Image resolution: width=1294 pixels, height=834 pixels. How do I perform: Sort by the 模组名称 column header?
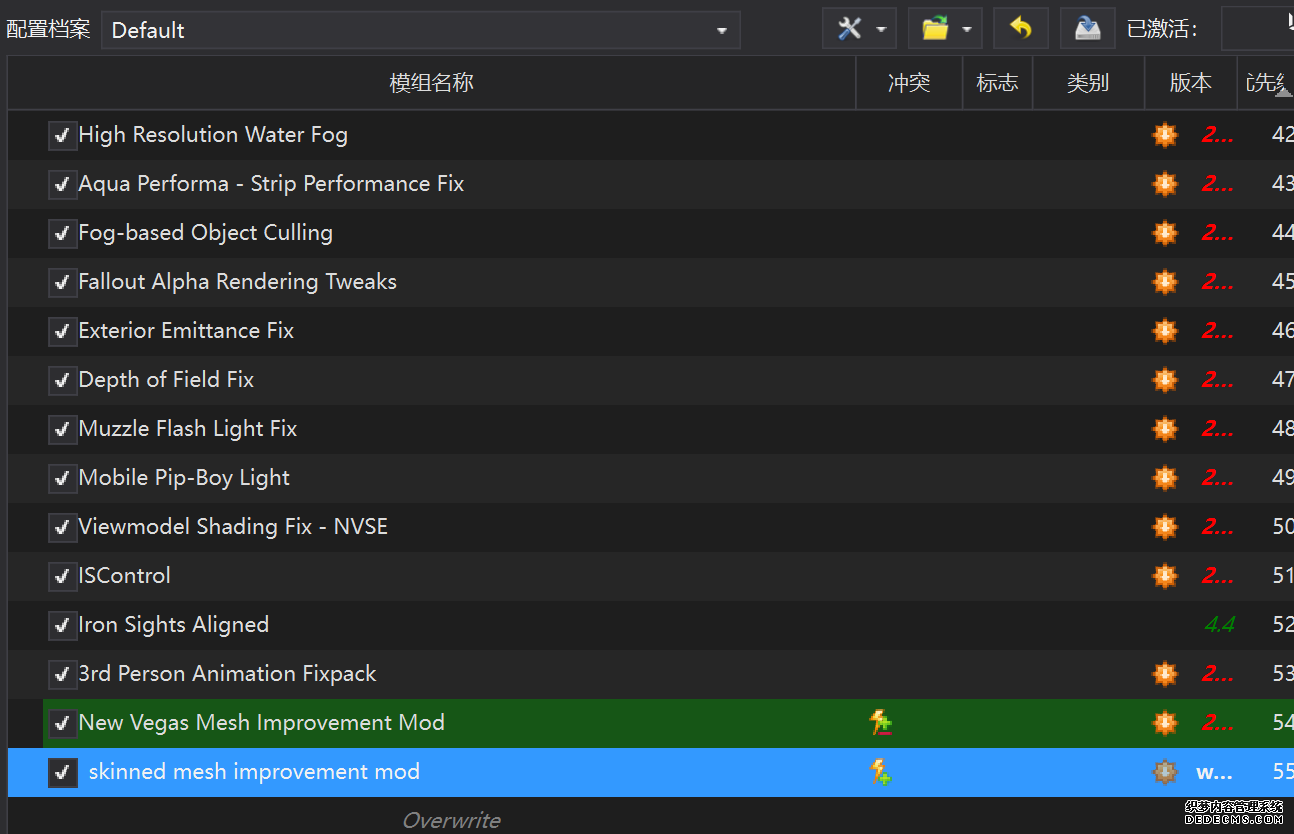pos(431,83)
